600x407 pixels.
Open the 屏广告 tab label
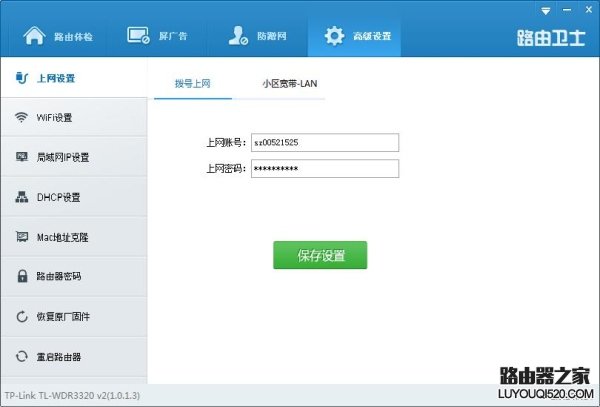point(173,36)
